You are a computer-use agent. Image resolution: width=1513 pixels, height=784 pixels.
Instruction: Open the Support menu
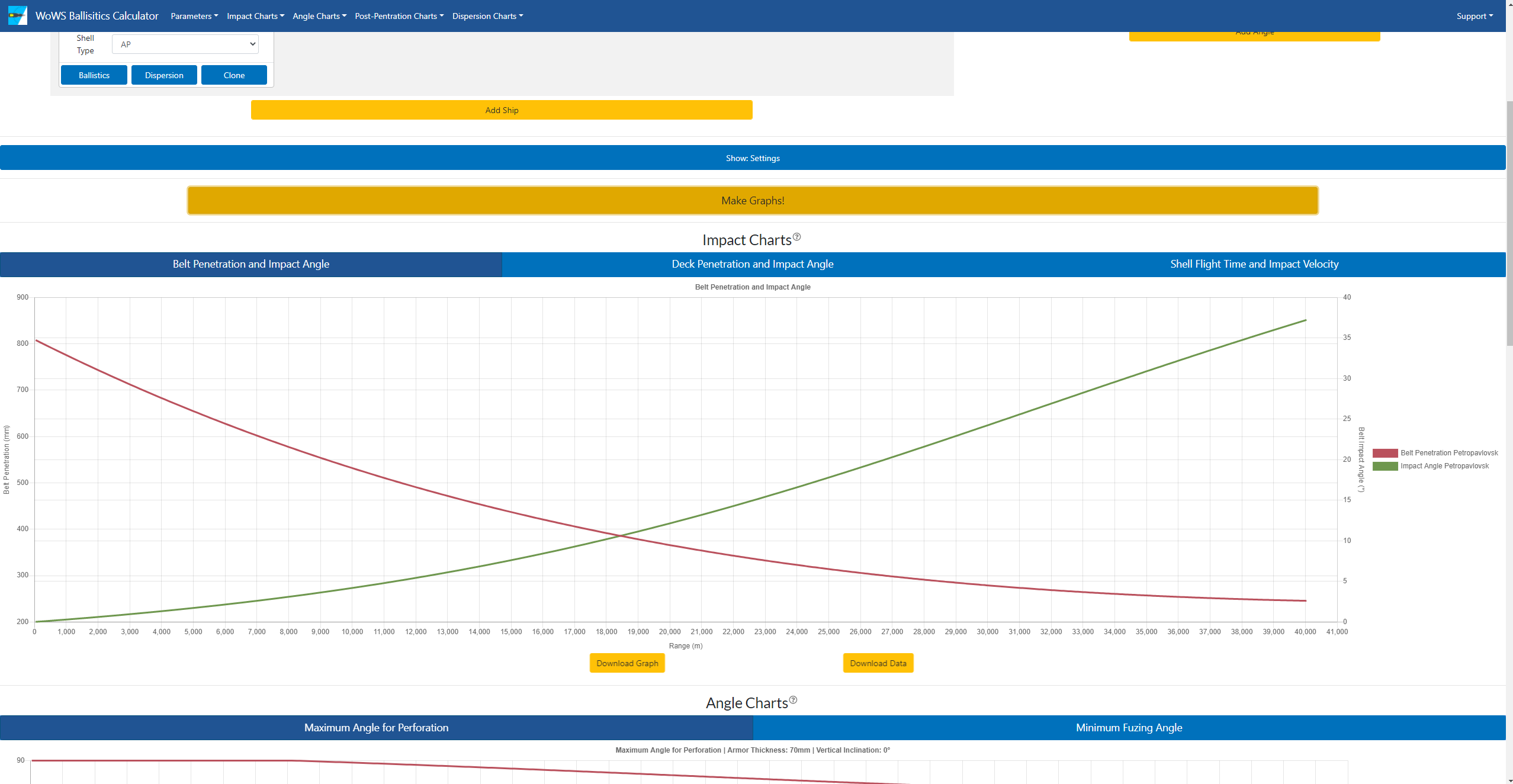tap(1474, 16)
